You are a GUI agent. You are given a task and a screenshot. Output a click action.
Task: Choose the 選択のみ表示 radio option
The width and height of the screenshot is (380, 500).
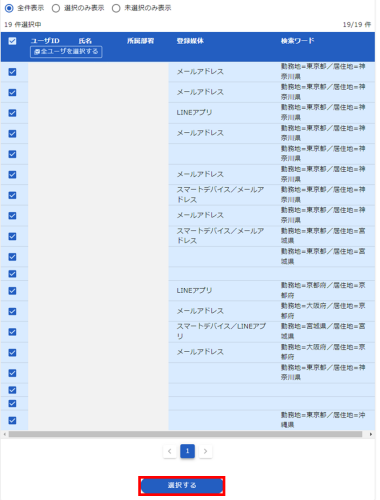[56, 8]
